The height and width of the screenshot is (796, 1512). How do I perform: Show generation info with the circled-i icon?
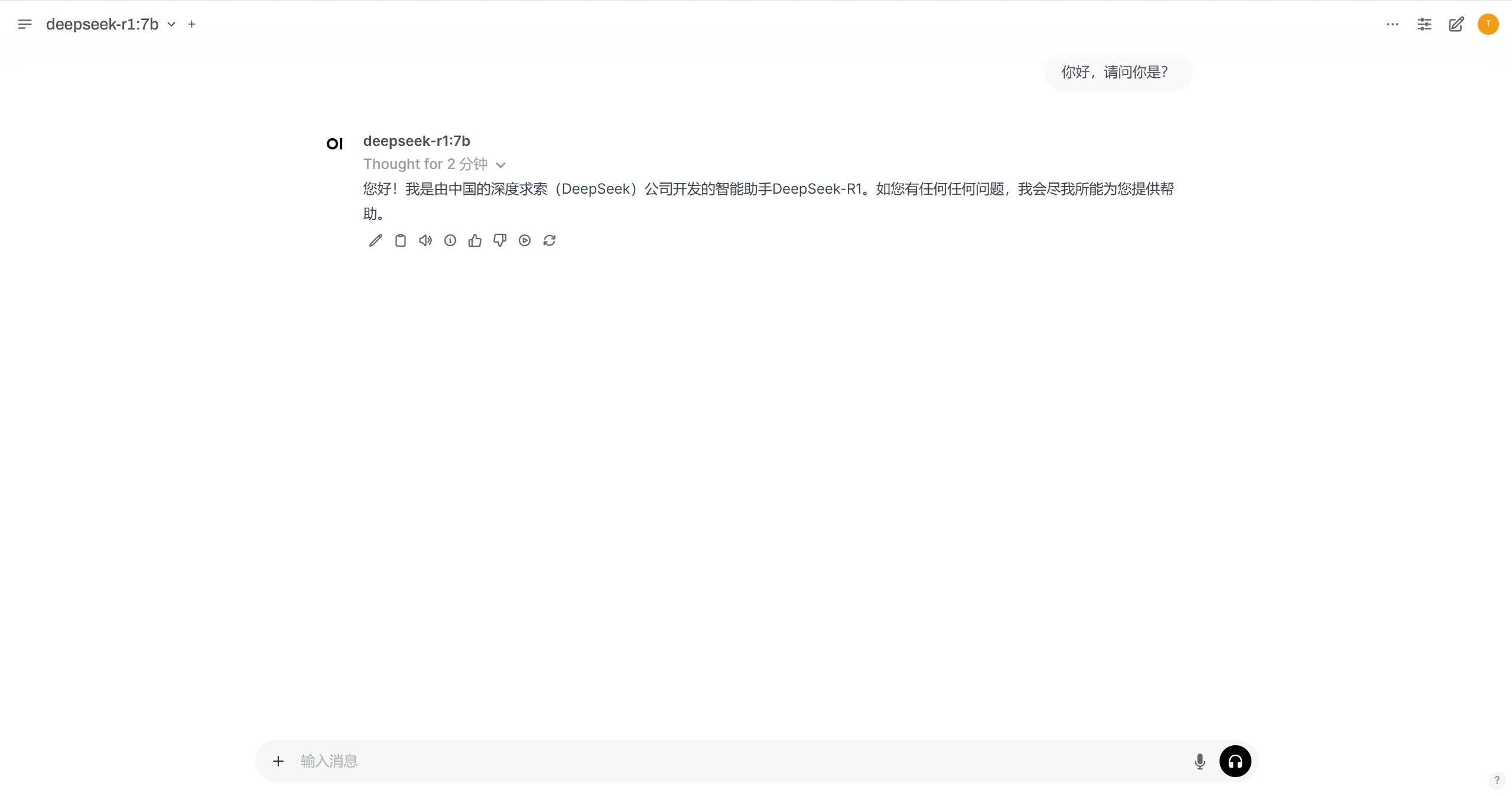tap(450, 240)
